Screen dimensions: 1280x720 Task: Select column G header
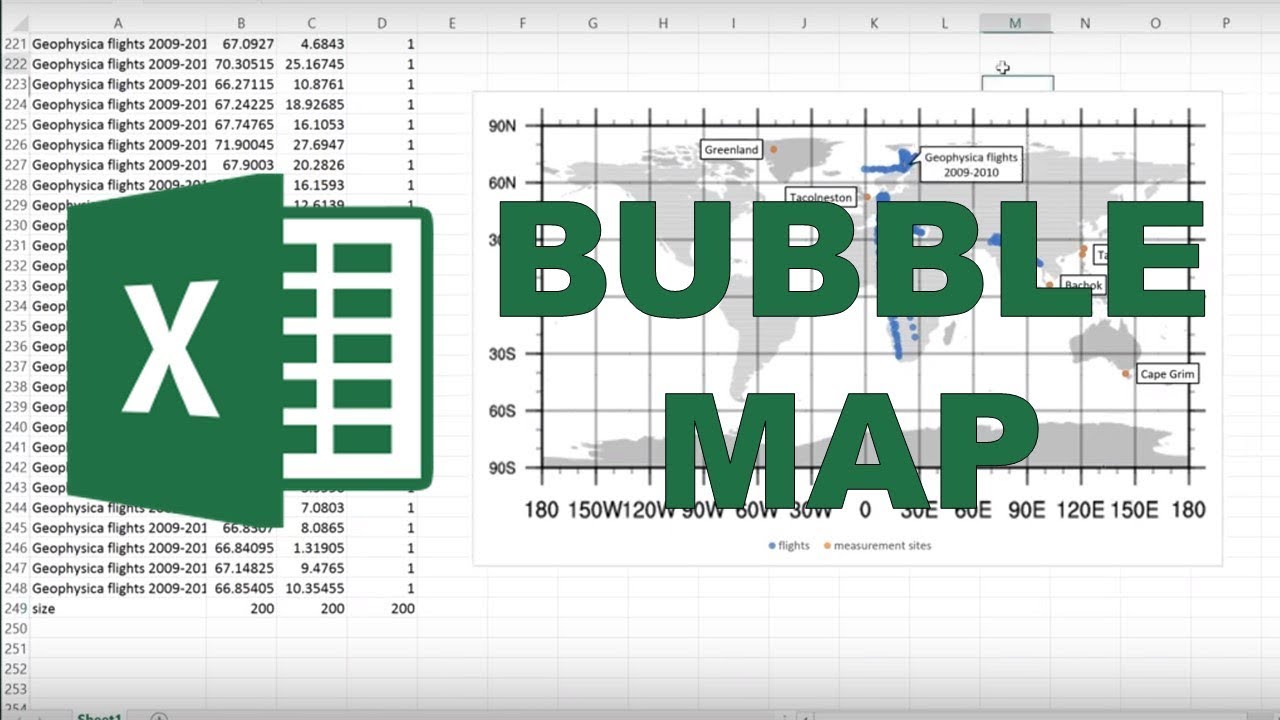[593, 23]
